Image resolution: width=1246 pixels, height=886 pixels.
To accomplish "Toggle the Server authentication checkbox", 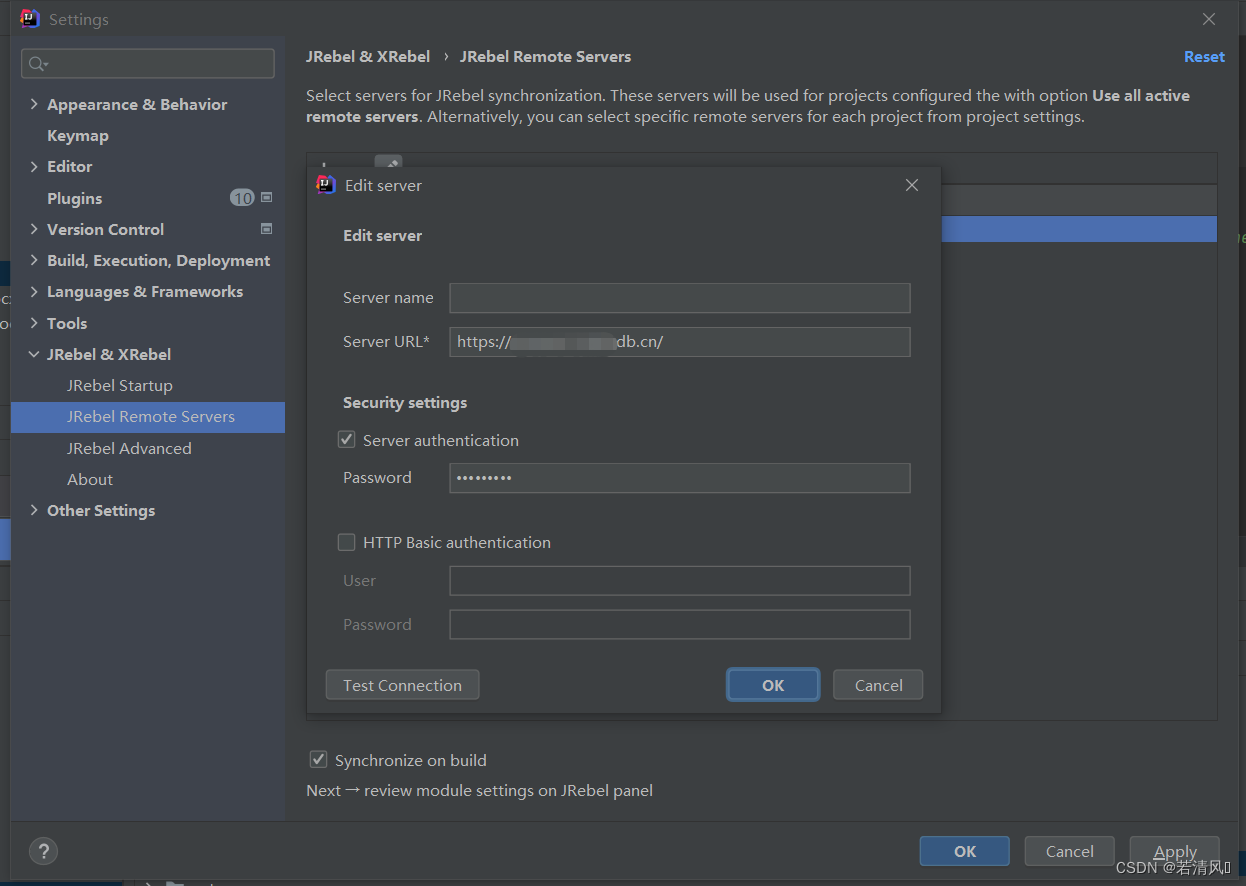I will point(347,439).
